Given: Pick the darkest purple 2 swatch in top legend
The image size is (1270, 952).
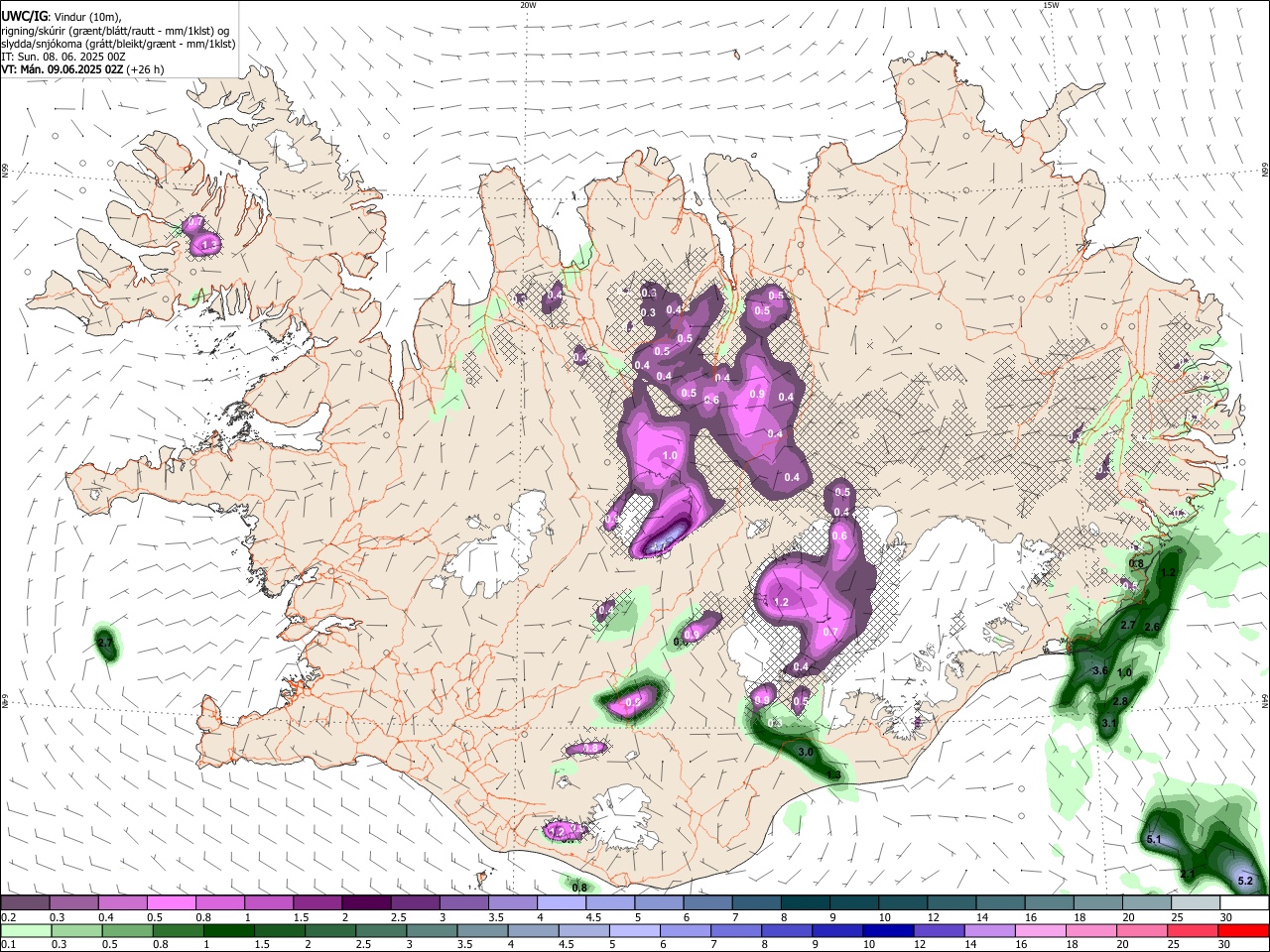Looking at the screenshot, I should pyautogui.click(x=366, y=903).
